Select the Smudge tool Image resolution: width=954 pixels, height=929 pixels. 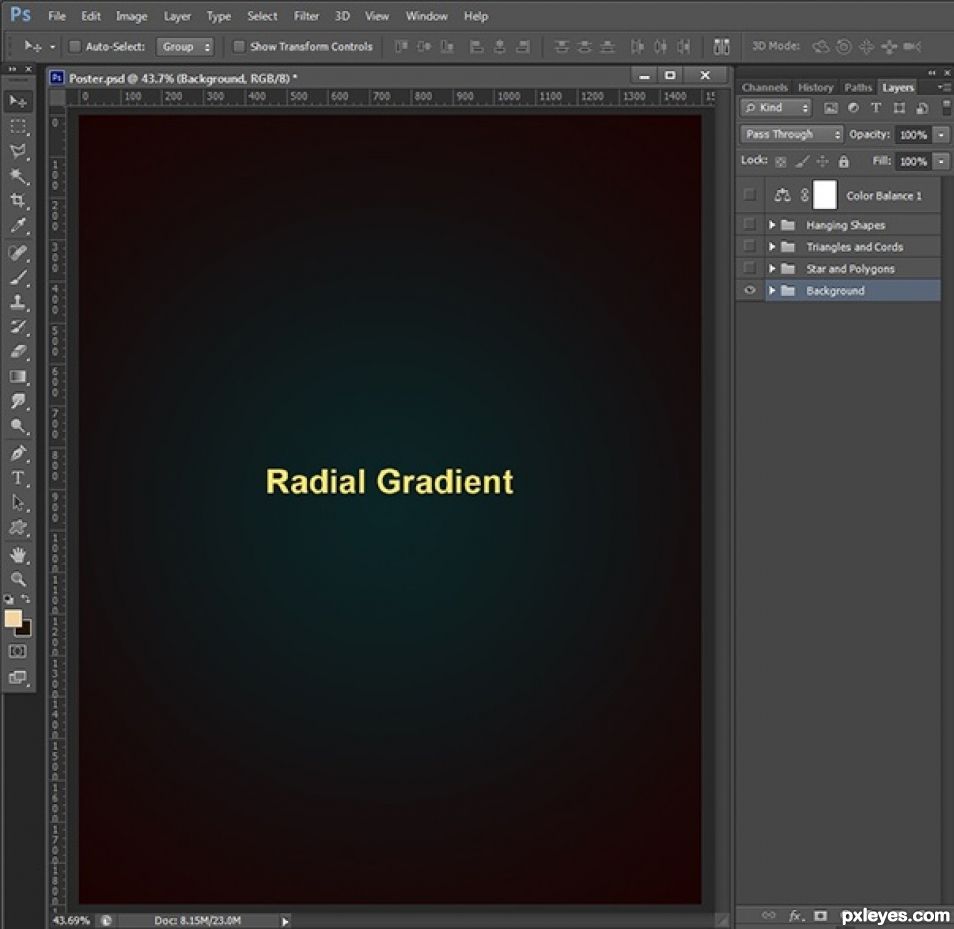tap(18, 401)
